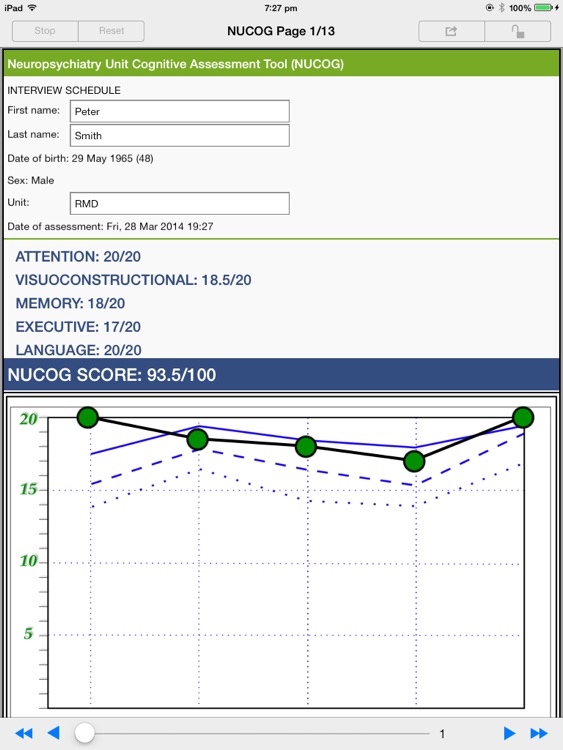
Task: Tap the Reset button
Action: click(111, 31)
